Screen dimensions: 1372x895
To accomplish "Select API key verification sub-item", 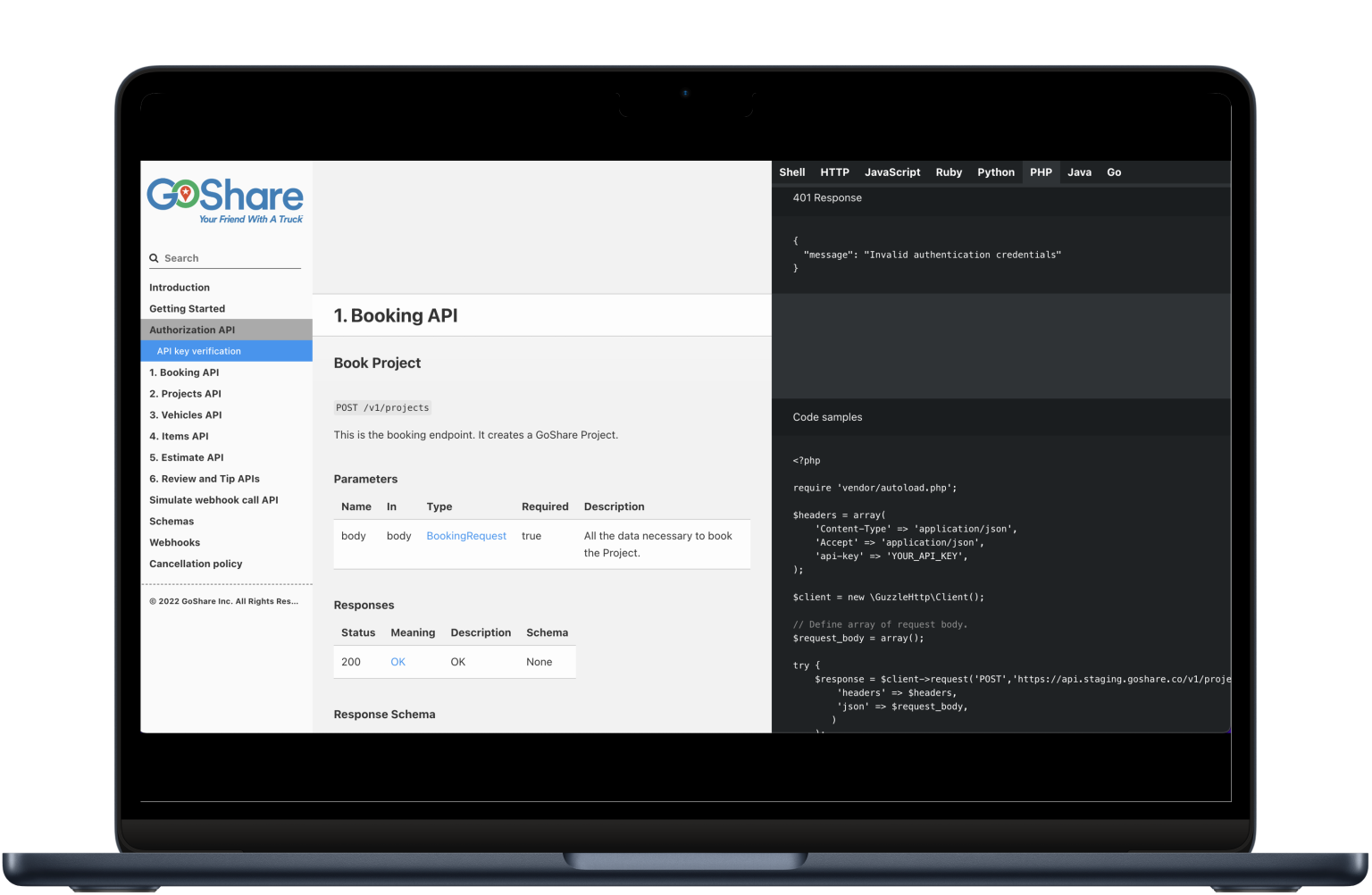I will pyautogui.click(x=199, y=351).
